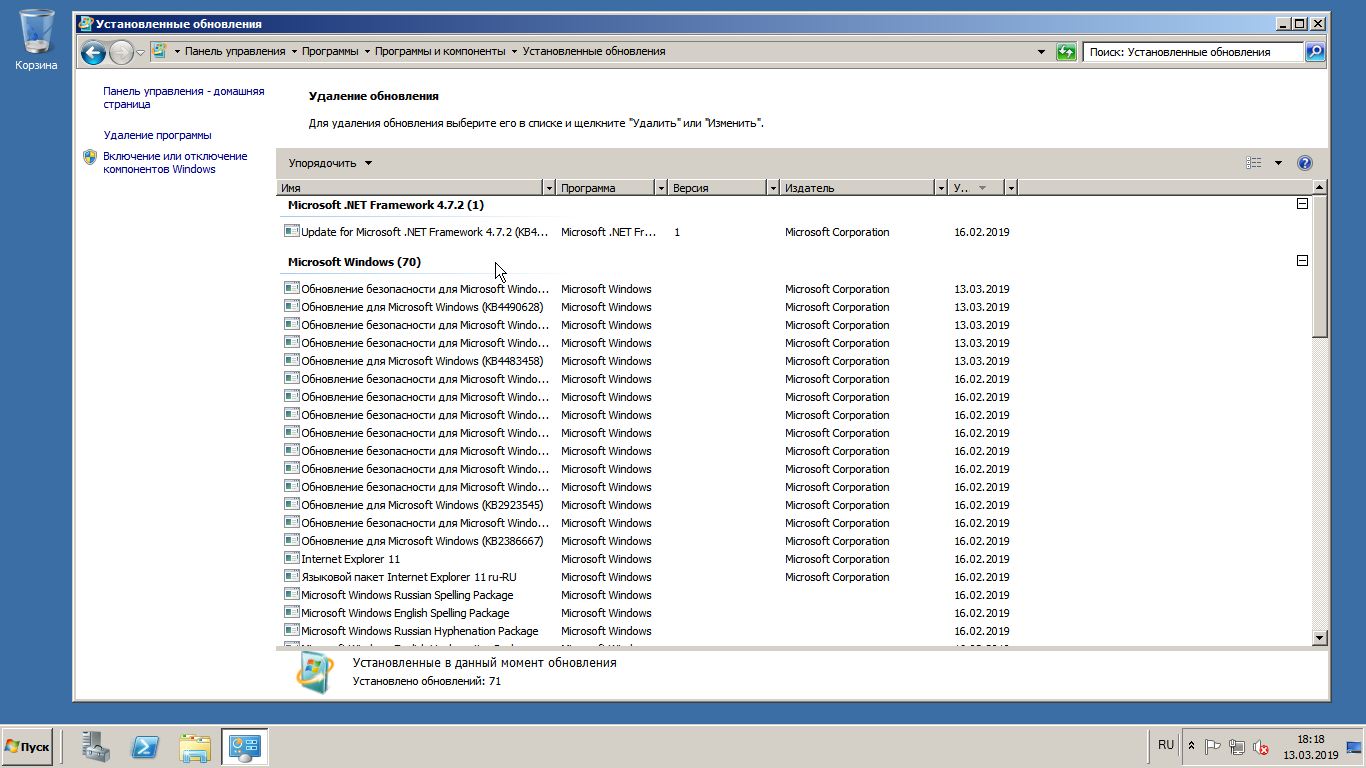Screen dimensions: 1366x768
Task: Click the Control Panel taskbar button
Action: (245, 747)
